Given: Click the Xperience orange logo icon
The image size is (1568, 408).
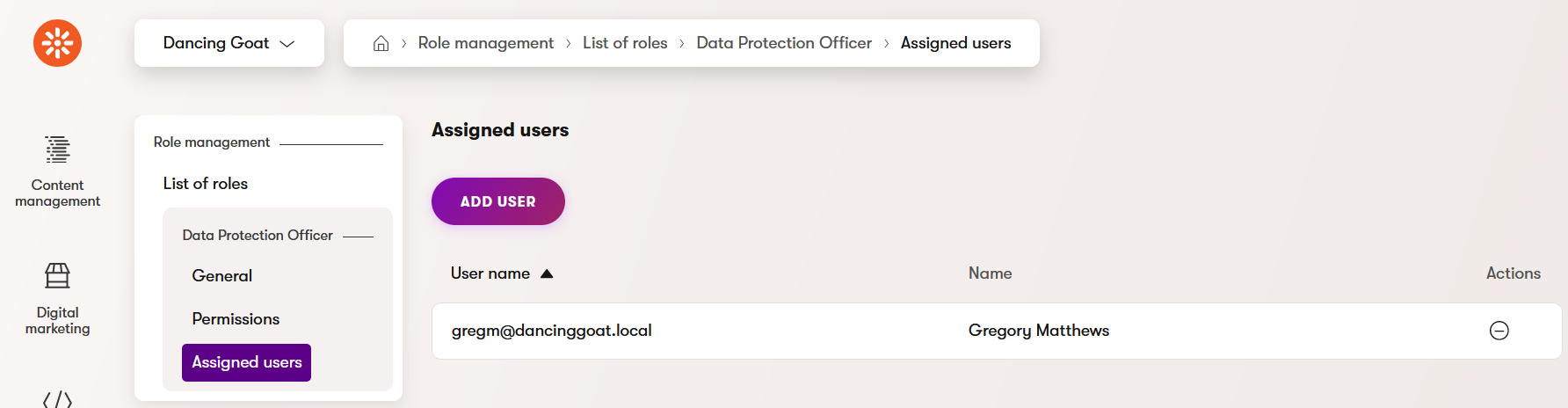Looking at the screenshot, I should tap(57, 42).
